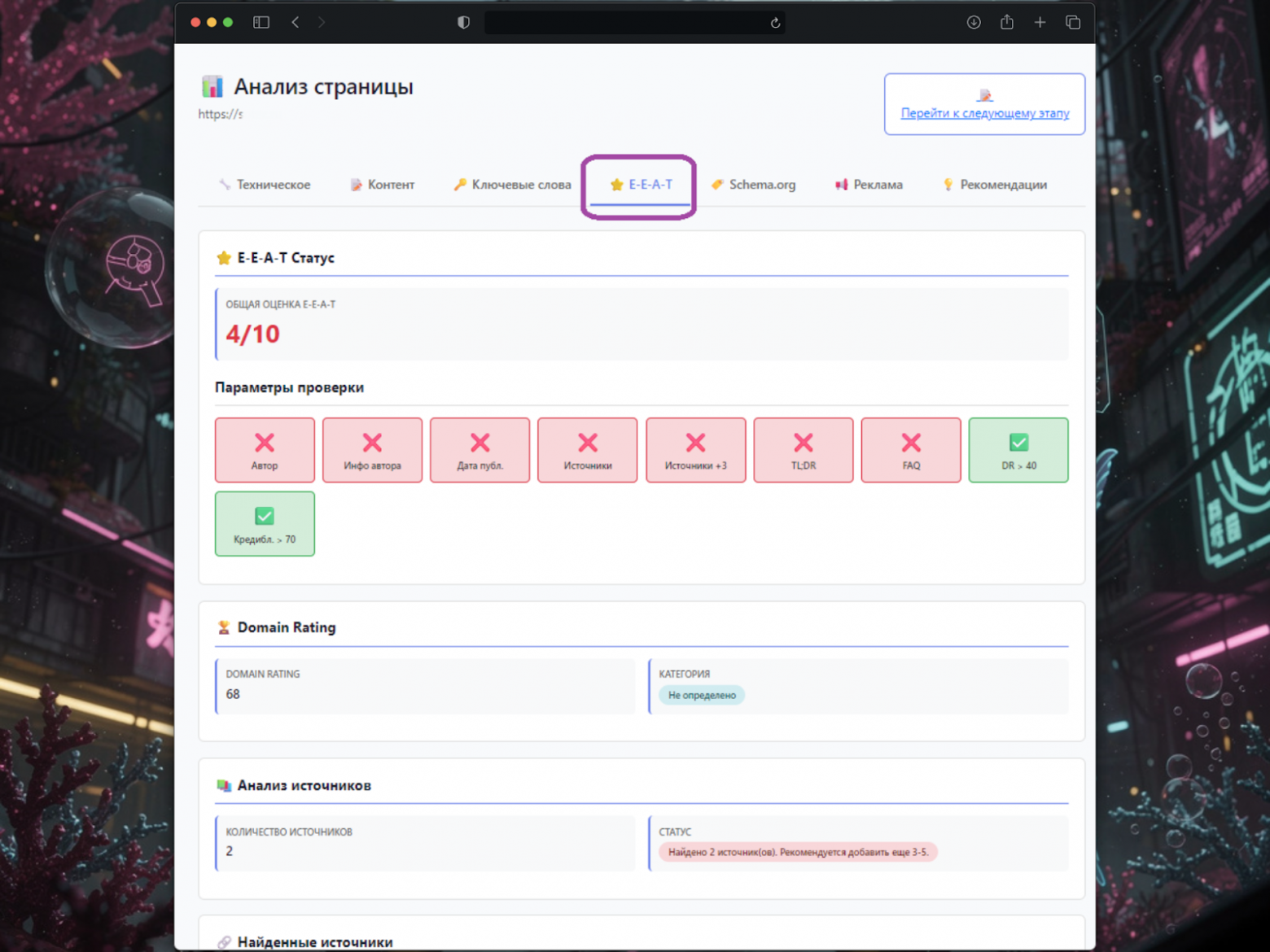1270x952 pixels.
Task: Click the star icon in E-E-A-T Статус heading
Action: 224,258
